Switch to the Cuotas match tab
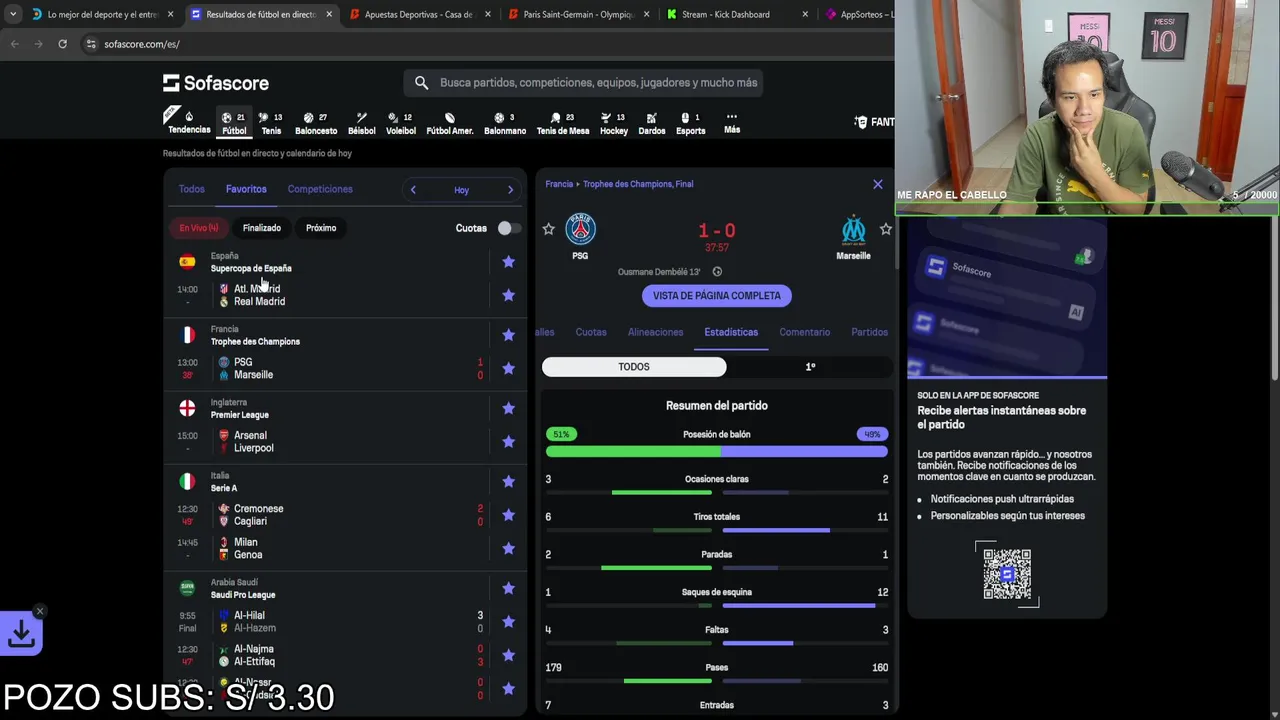The image size is (1280, 720). click(591, 332)
